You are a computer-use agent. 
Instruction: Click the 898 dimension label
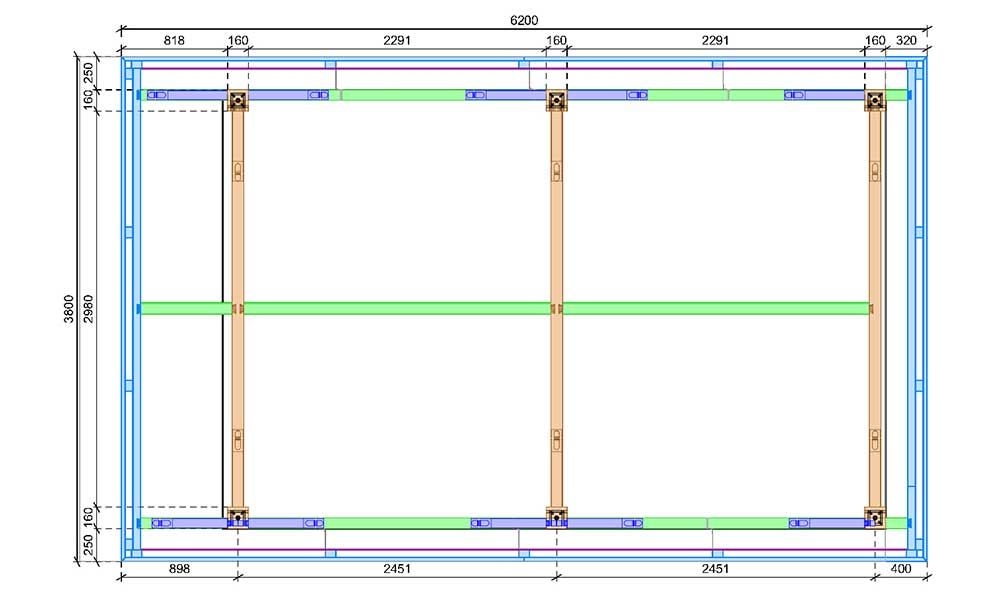[179, 569]
